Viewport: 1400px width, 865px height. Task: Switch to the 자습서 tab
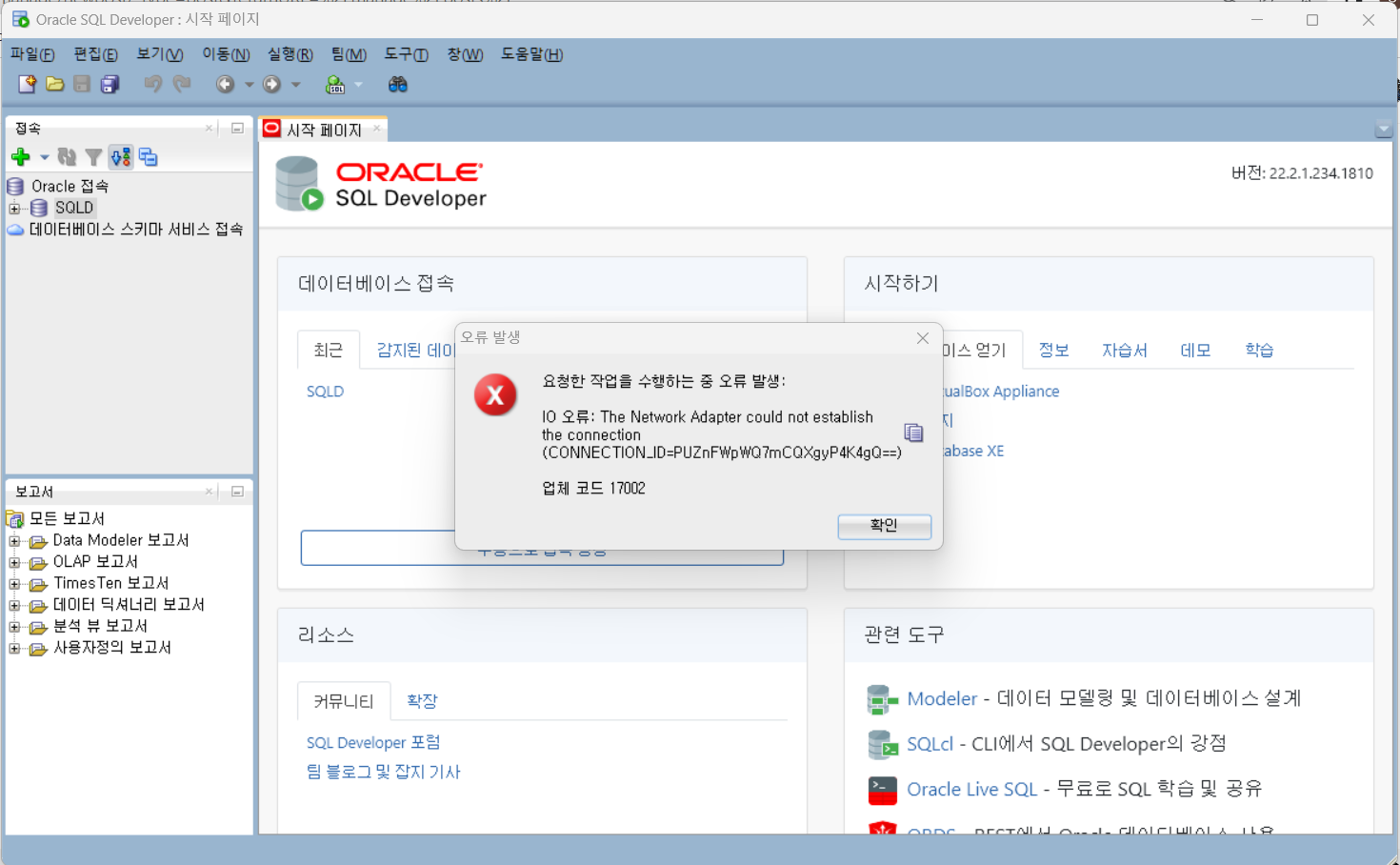point(1125,350)
